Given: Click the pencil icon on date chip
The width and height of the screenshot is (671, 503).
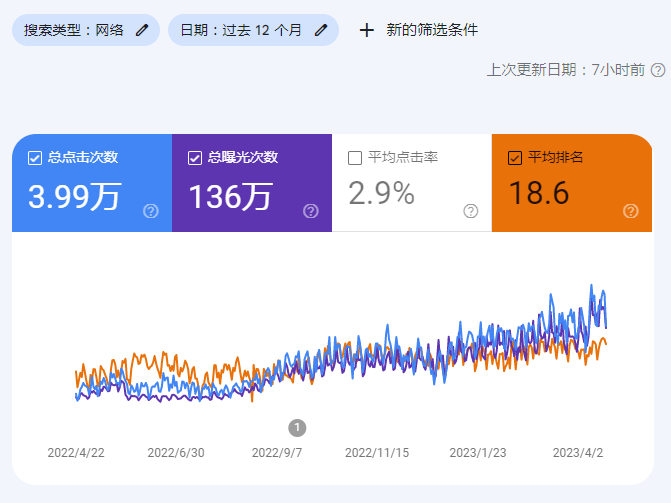Looking at the screenshot, I should coord(321,30).
